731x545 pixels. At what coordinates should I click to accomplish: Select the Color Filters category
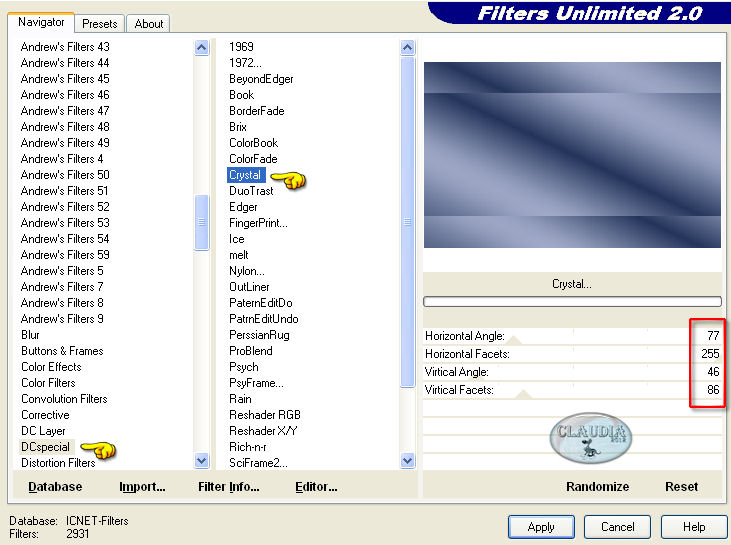coord(48,383)
